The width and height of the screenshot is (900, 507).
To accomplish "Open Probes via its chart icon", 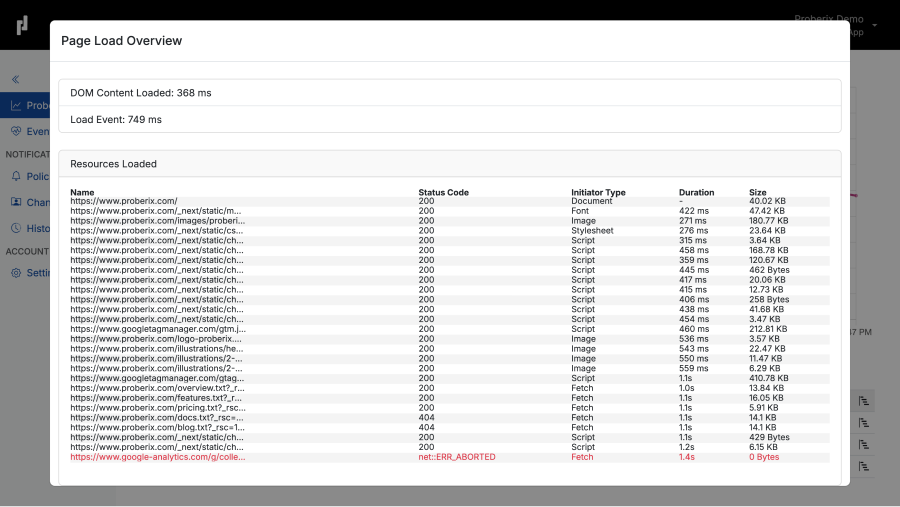I will tap(15, 106).
